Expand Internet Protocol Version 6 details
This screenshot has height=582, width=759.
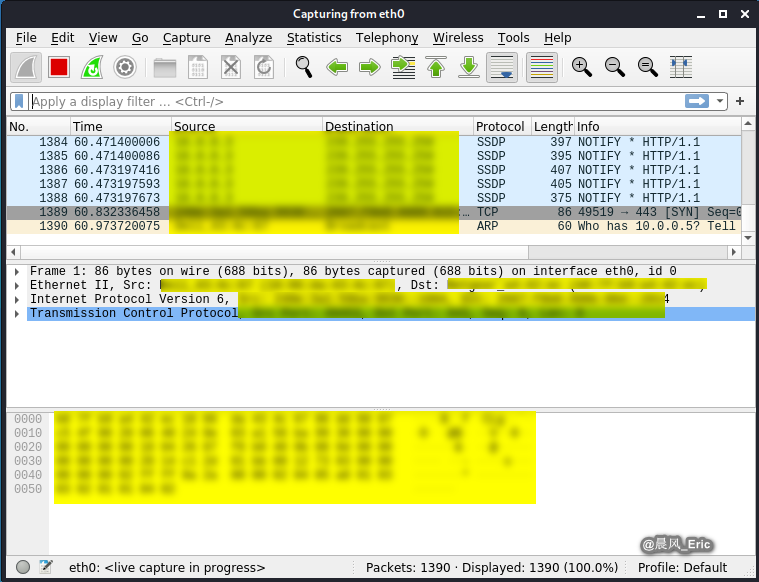tap(17, 299)
